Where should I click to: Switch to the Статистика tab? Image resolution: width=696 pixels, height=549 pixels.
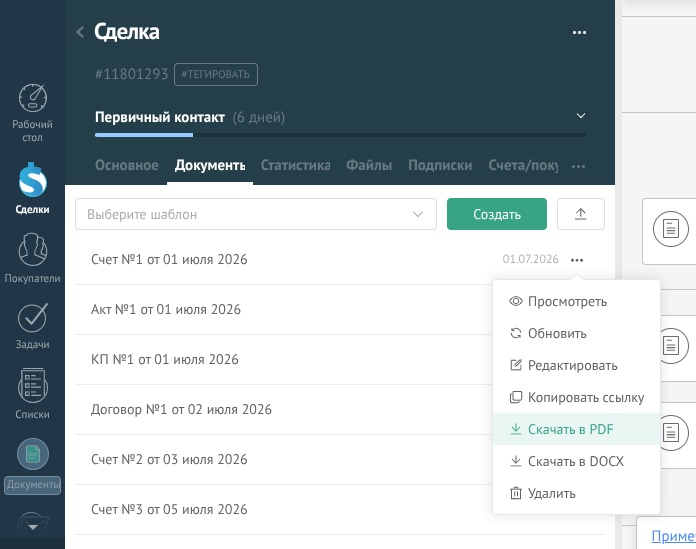[295, 165]
